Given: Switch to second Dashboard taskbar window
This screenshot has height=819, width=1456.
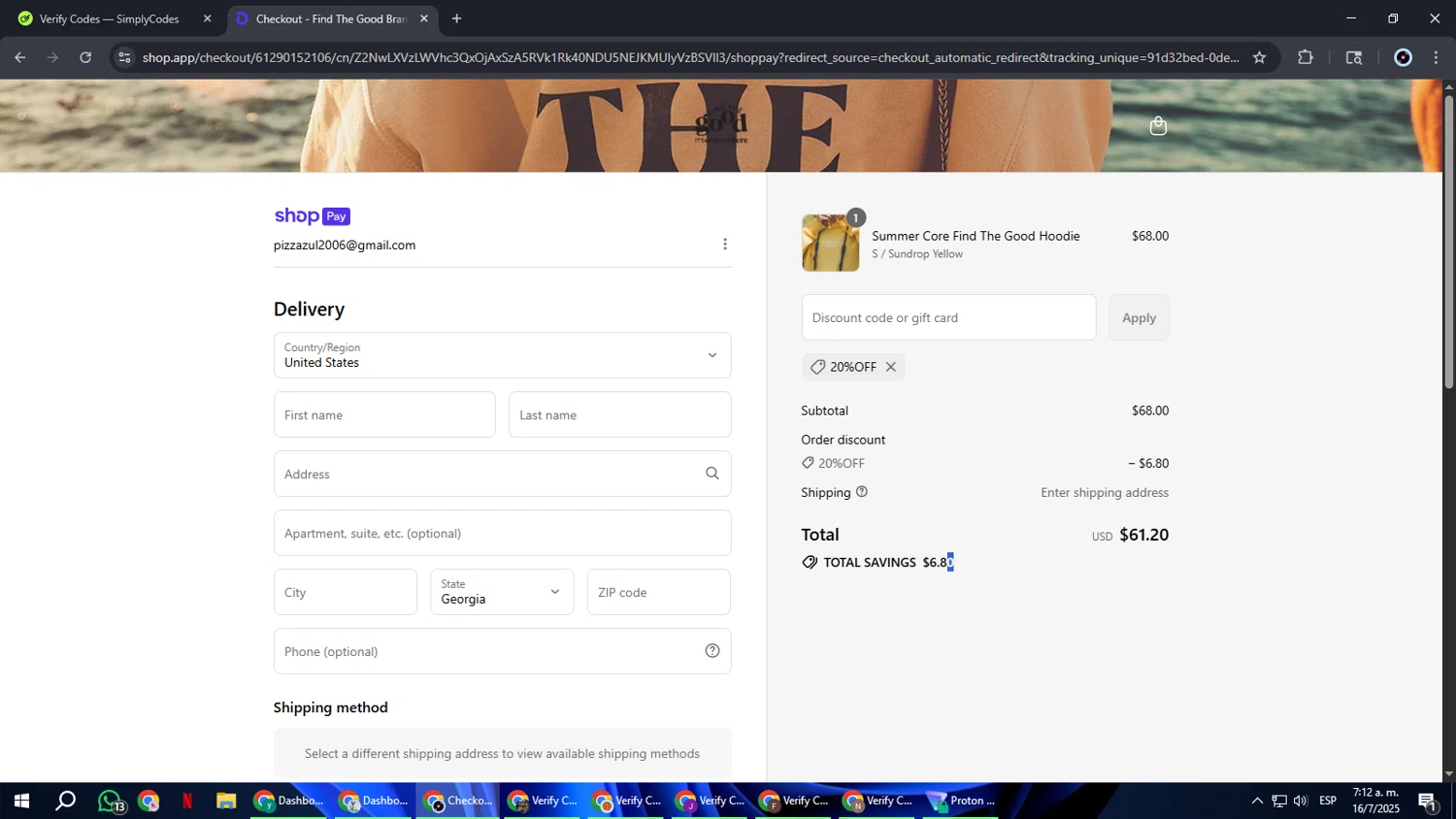Looking at the screenshot, I should [x=374, y=801].
